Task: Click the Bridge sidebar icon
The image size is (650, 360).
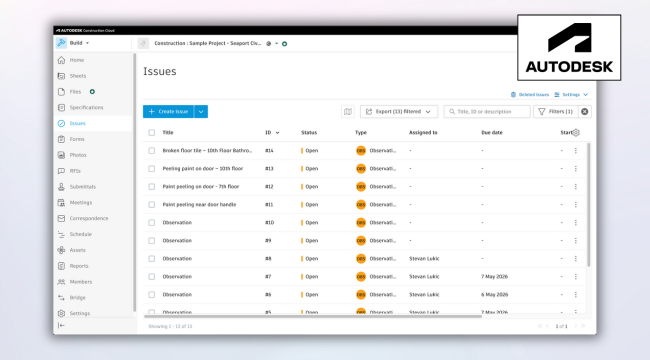Action: click(x=61, y=297)
